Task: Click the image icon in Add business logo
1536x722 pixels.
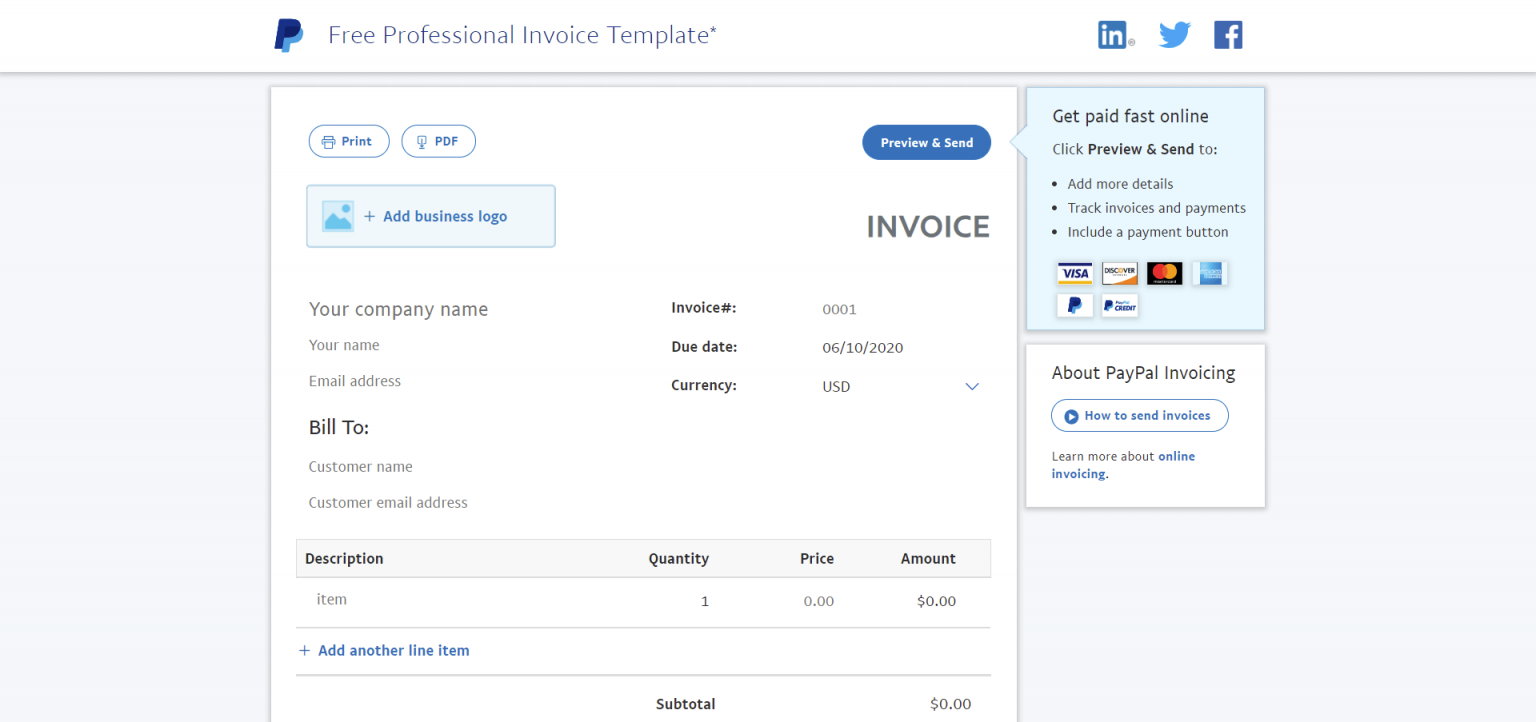Action: coord(338,215)
